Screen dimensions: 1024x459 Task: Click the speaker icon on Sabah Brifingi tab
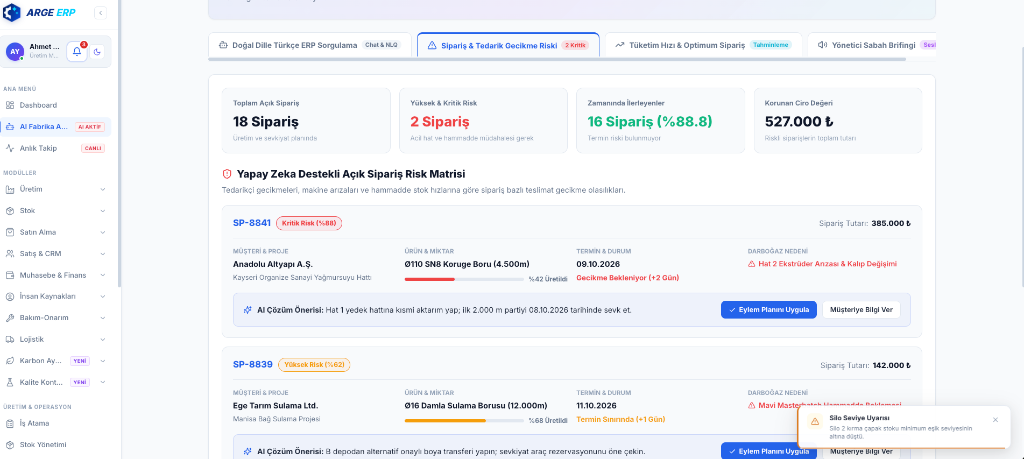pyautogui.click(x=822, y=46)
